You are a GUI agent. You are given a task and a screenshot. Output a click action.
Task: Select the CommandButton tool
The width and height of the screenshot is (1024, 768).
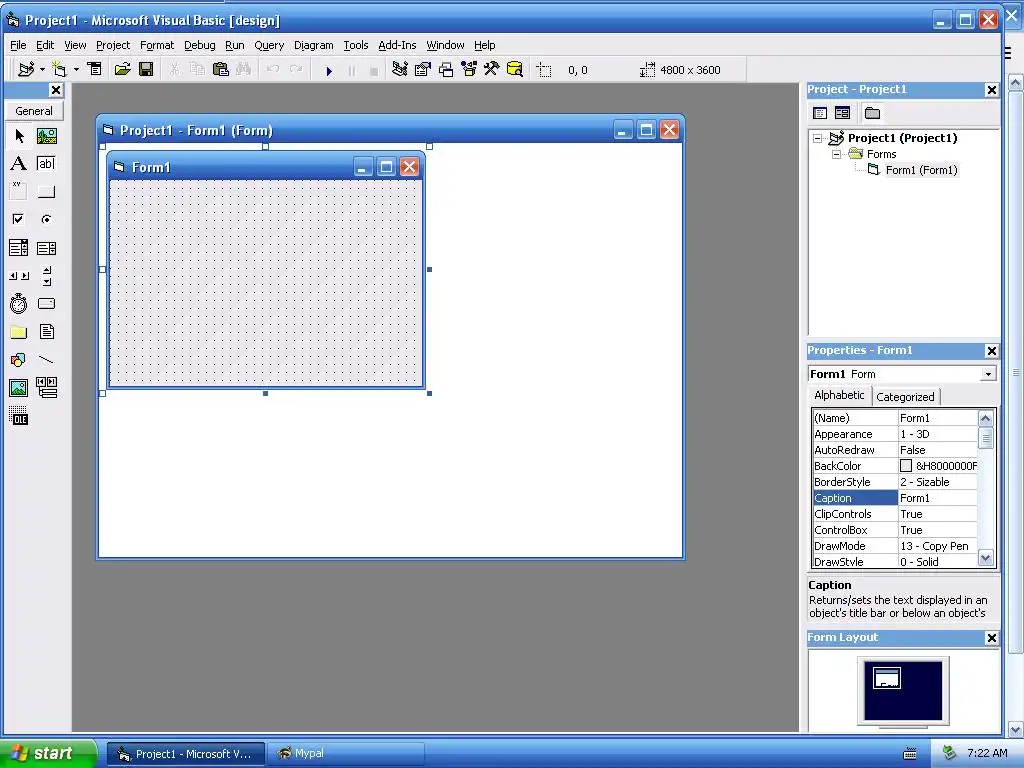tap(46, 191)
